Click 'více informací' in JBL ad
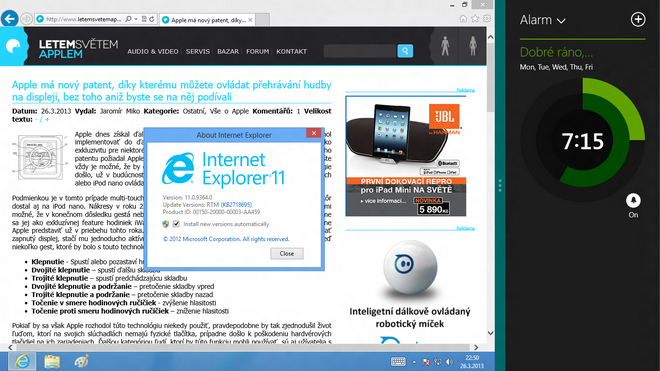Screen dimensions: 660x371 click(383, 201)
